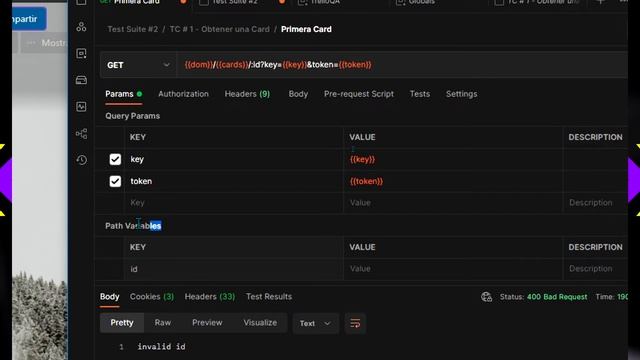Open the Cookies (3) response tab
This screenshot has height=360, width=640.
tap(152, 297)
